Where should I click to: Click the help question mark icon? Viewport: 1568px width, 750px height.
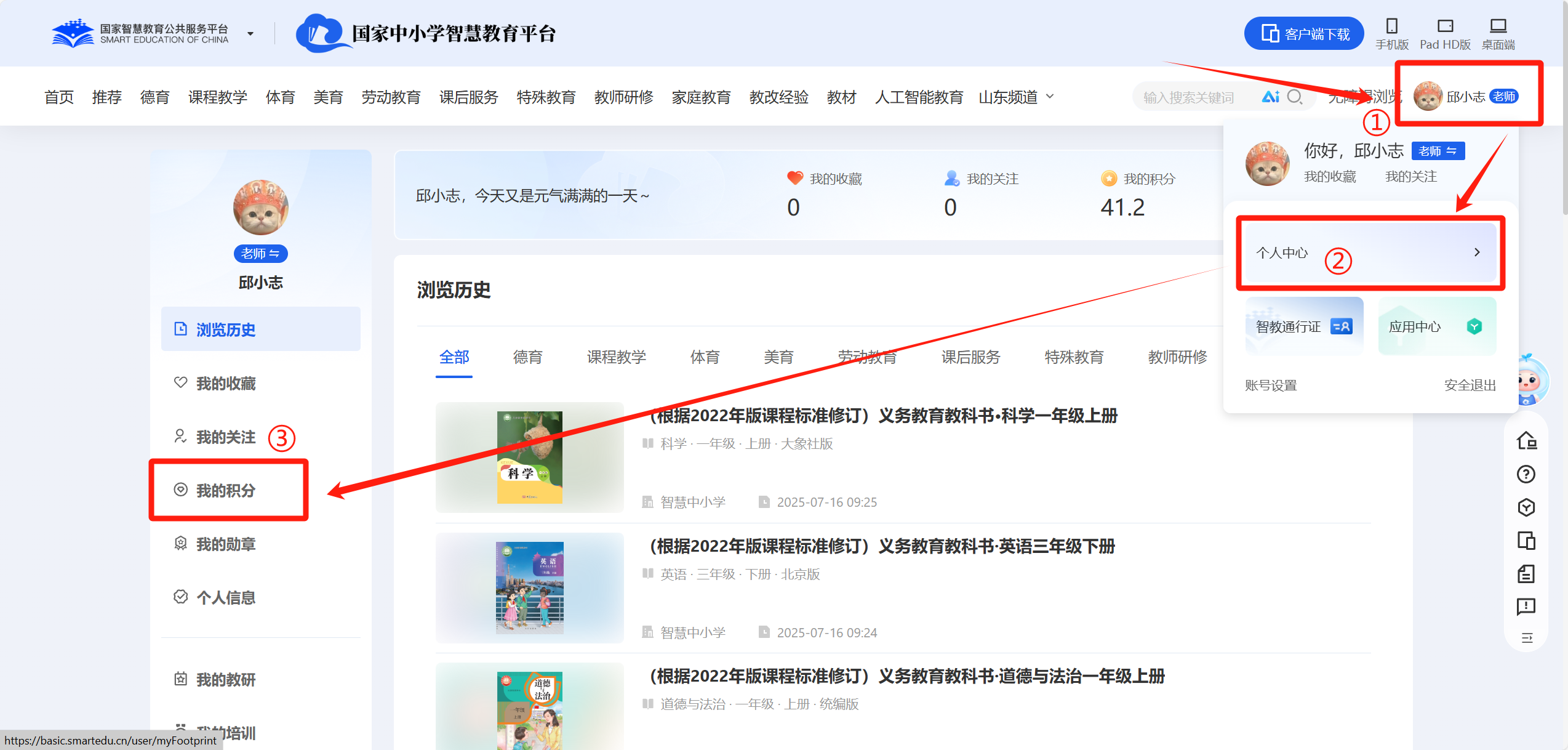click(x=1526, y=474)
